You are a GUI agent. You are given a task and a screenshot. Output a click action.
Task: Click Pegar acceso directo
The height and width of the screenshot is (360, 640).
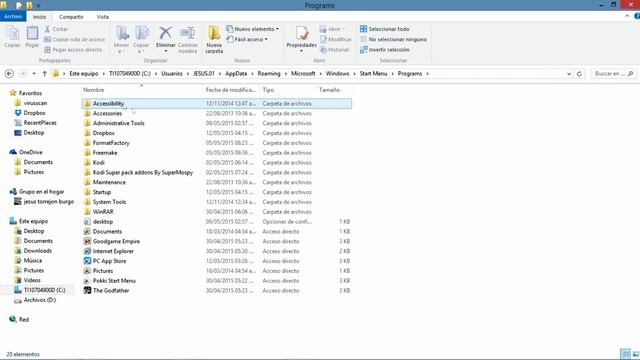coord(73,50)
